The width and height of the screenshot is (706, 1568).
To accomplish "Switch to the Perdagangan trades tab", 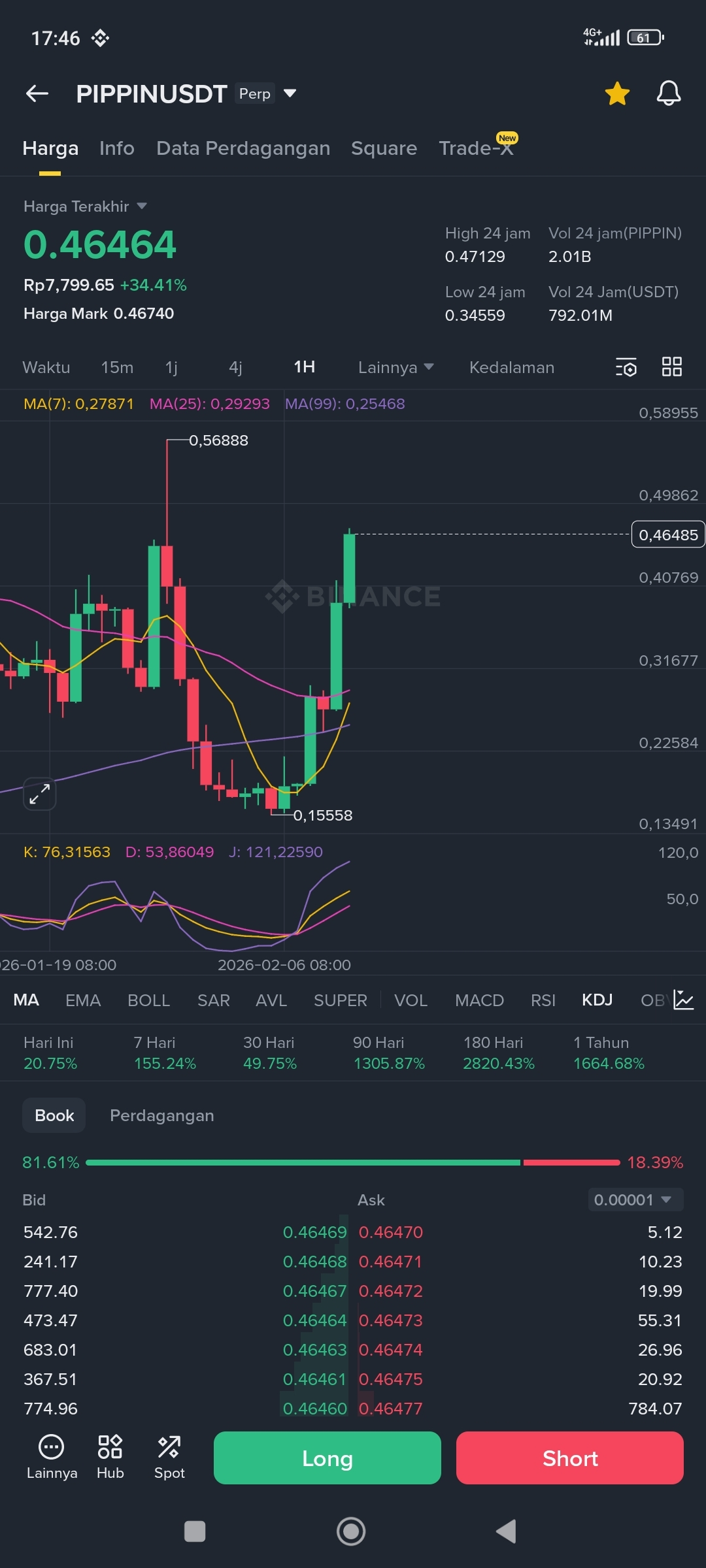I will click(x=161, y=1115).
